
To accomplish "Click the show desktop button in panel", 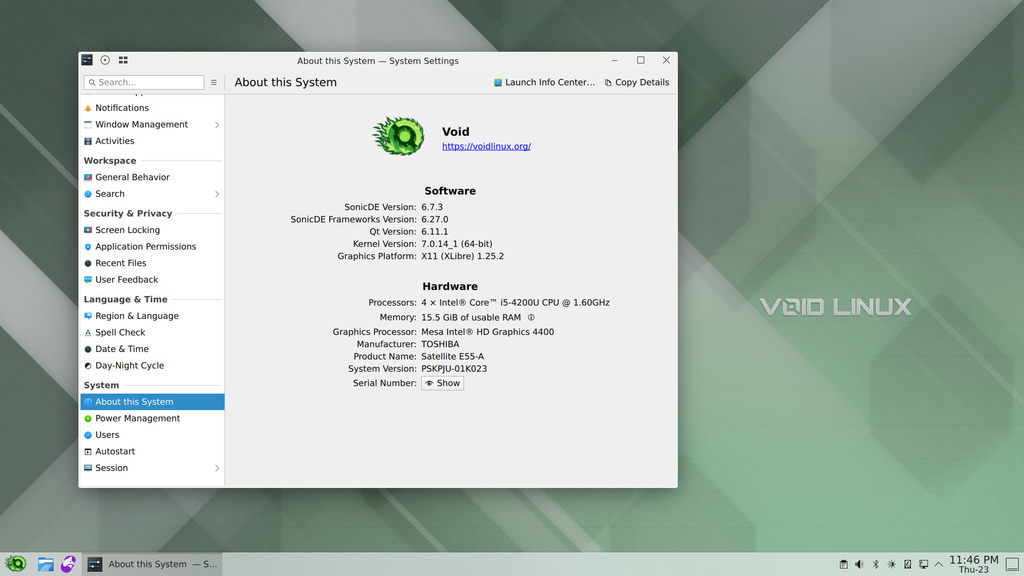I will 1012,564.
